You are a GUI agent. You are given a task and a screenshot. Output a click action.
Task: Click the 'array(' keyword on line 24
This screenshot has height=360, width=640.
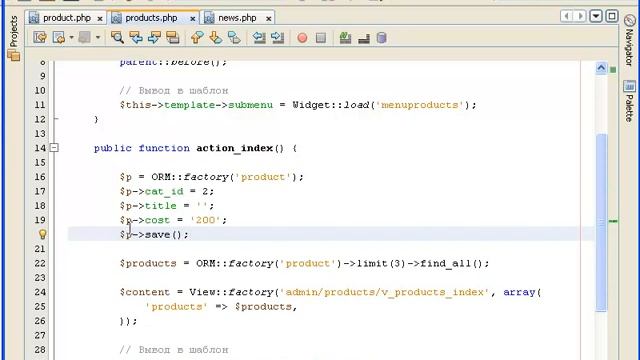tap(522, 292)
